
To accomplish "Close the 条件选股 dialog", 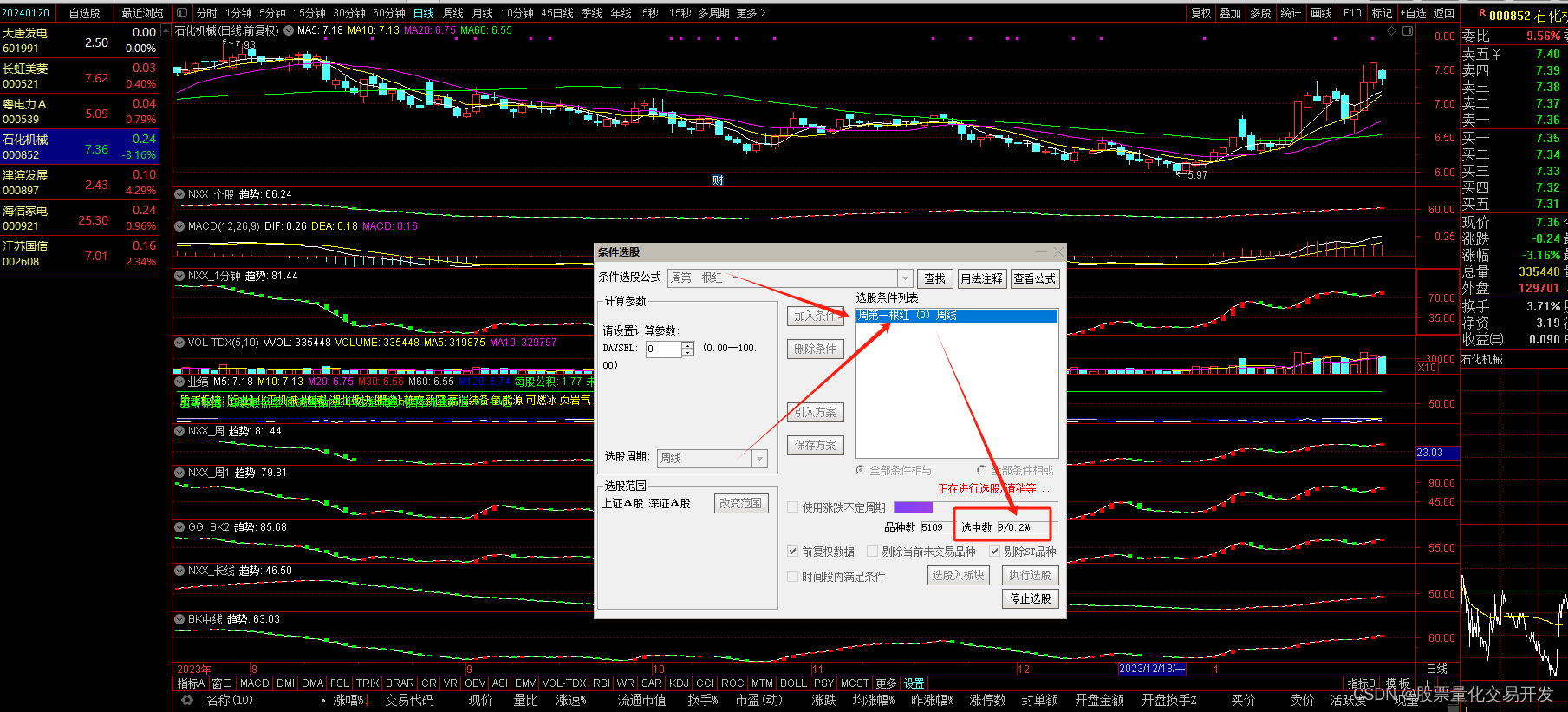I will coord(1058,251).
